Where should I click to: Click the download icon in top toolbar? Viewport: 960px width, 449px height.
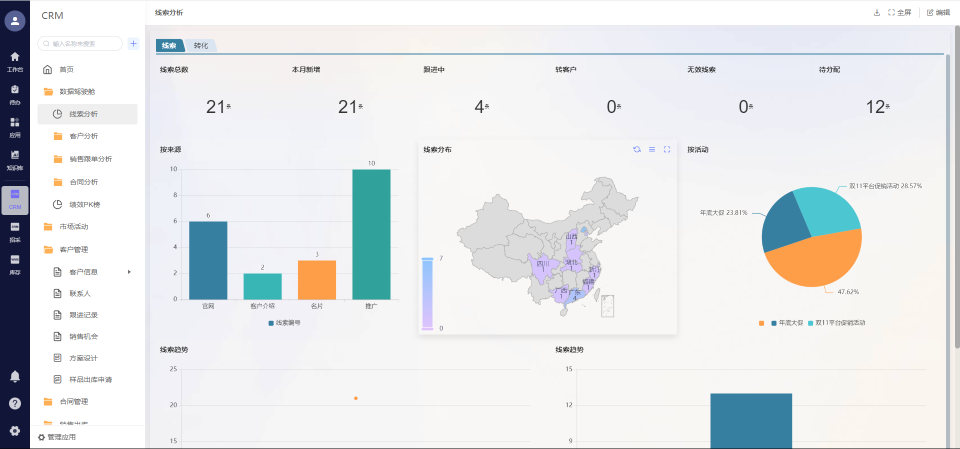coord(877,12)
